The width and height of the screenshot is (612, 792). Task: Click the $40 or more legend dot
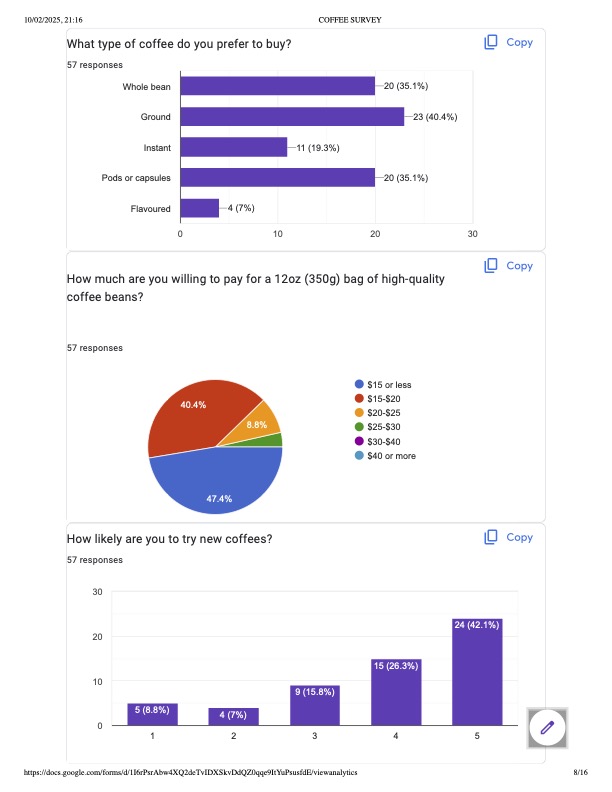359,456
